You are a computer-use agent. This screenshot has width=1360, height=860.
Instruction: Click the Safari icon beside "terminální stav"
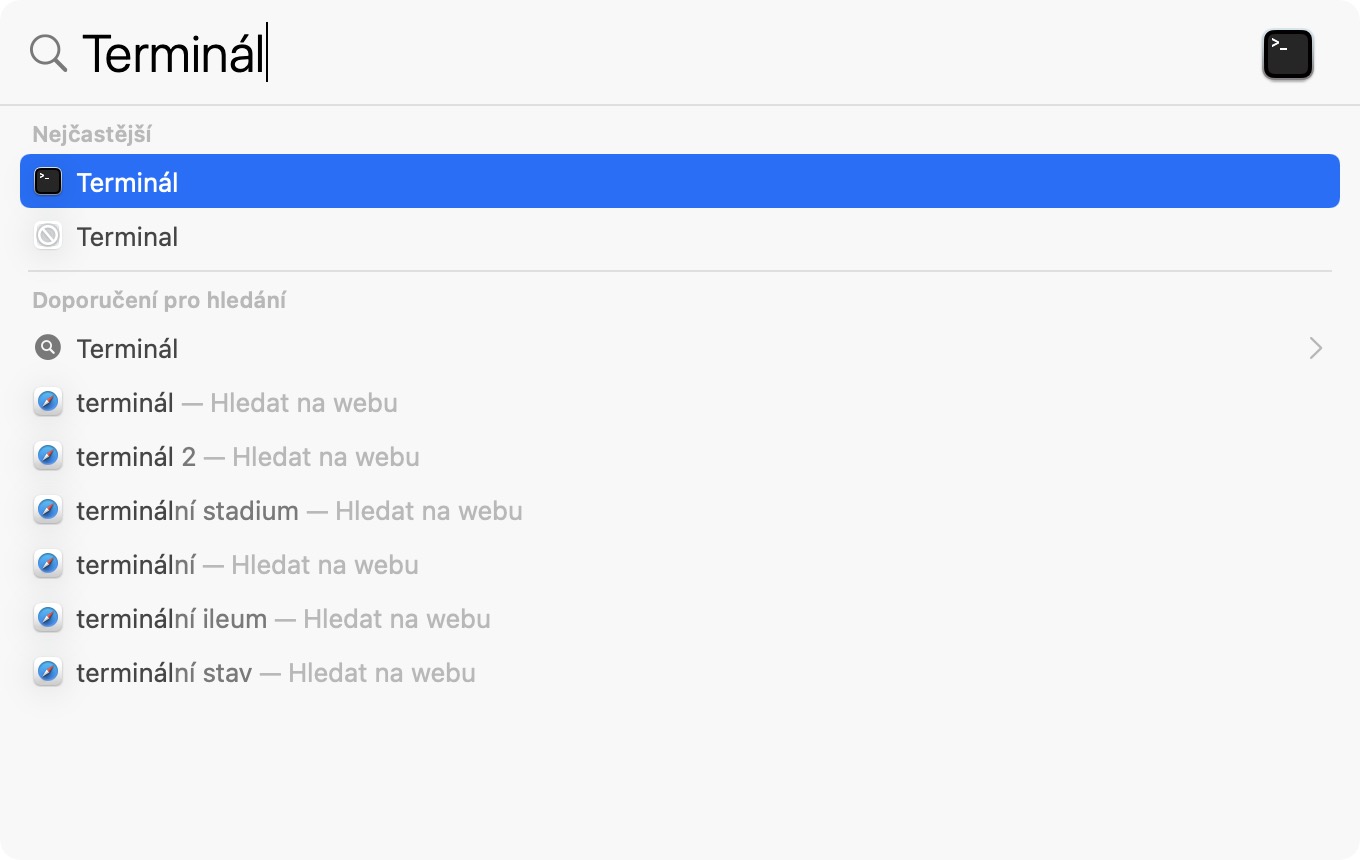(x=48, y=673)
